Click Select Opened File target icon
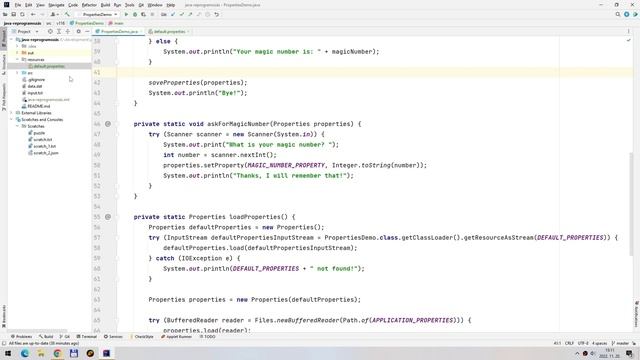Viewport: 640px width, 360px height. (x=50, y=31)
